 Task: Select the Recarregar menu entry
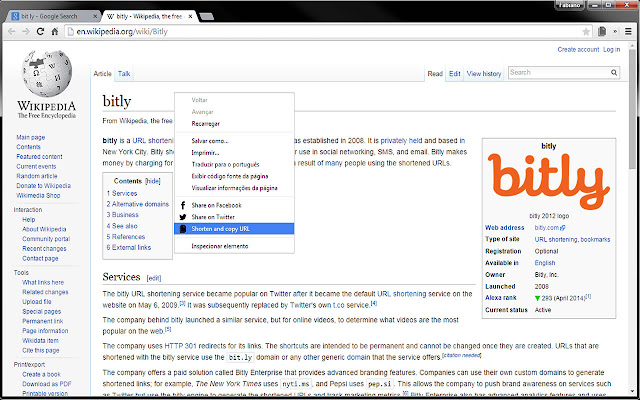(234, 124)
